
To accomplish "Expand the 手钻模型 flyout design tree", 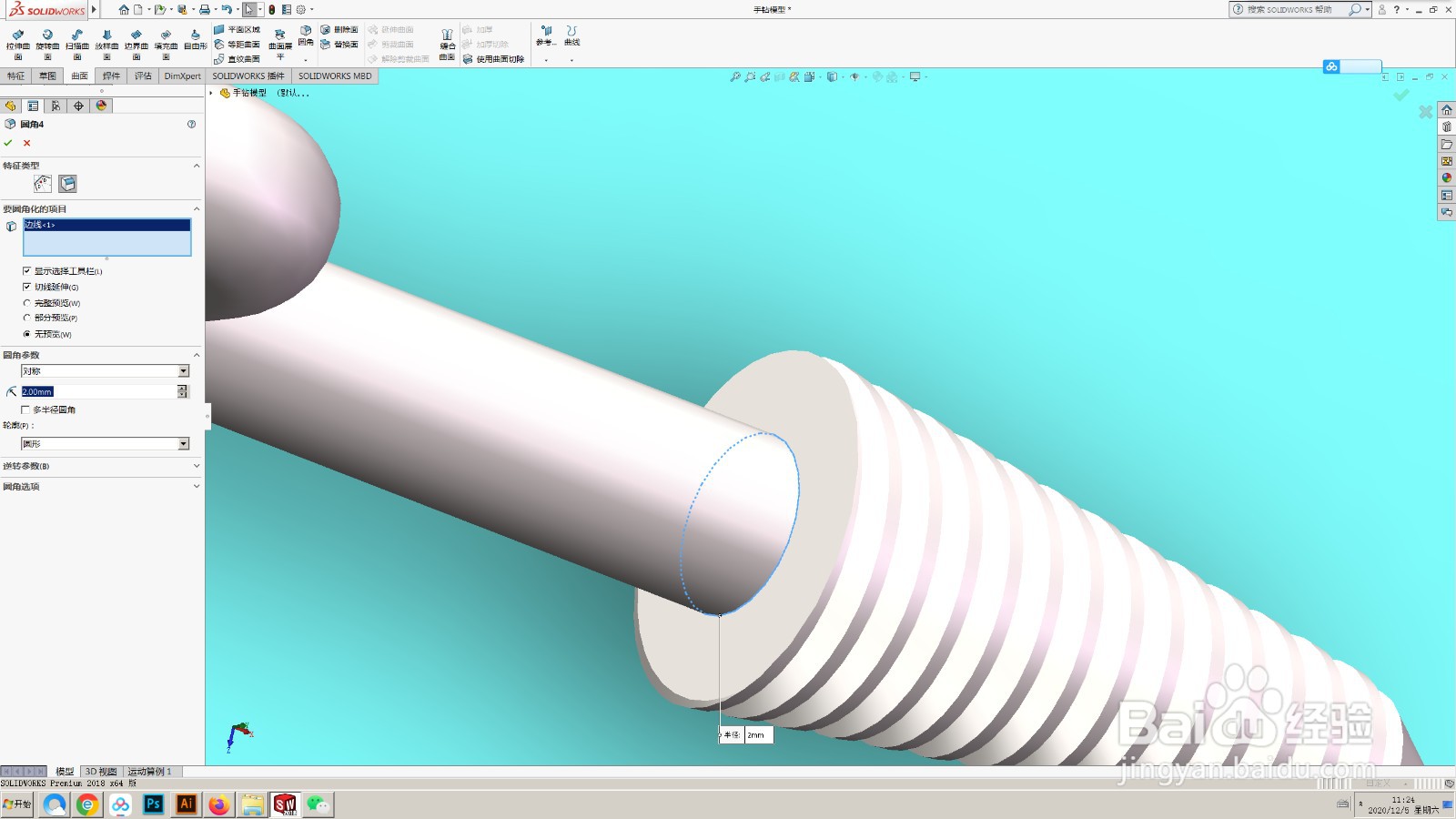I will 211,93.
